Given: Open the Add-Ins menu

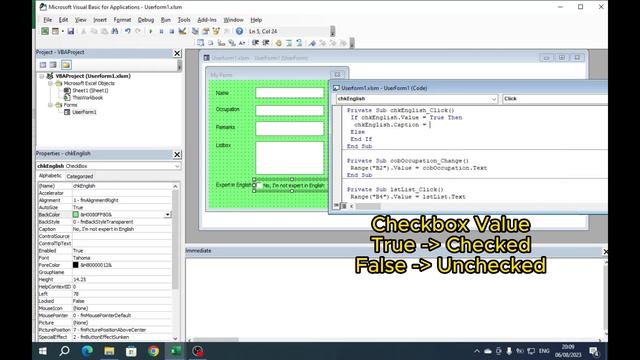Looking at the screenshot, I should (x=207, y=20).
